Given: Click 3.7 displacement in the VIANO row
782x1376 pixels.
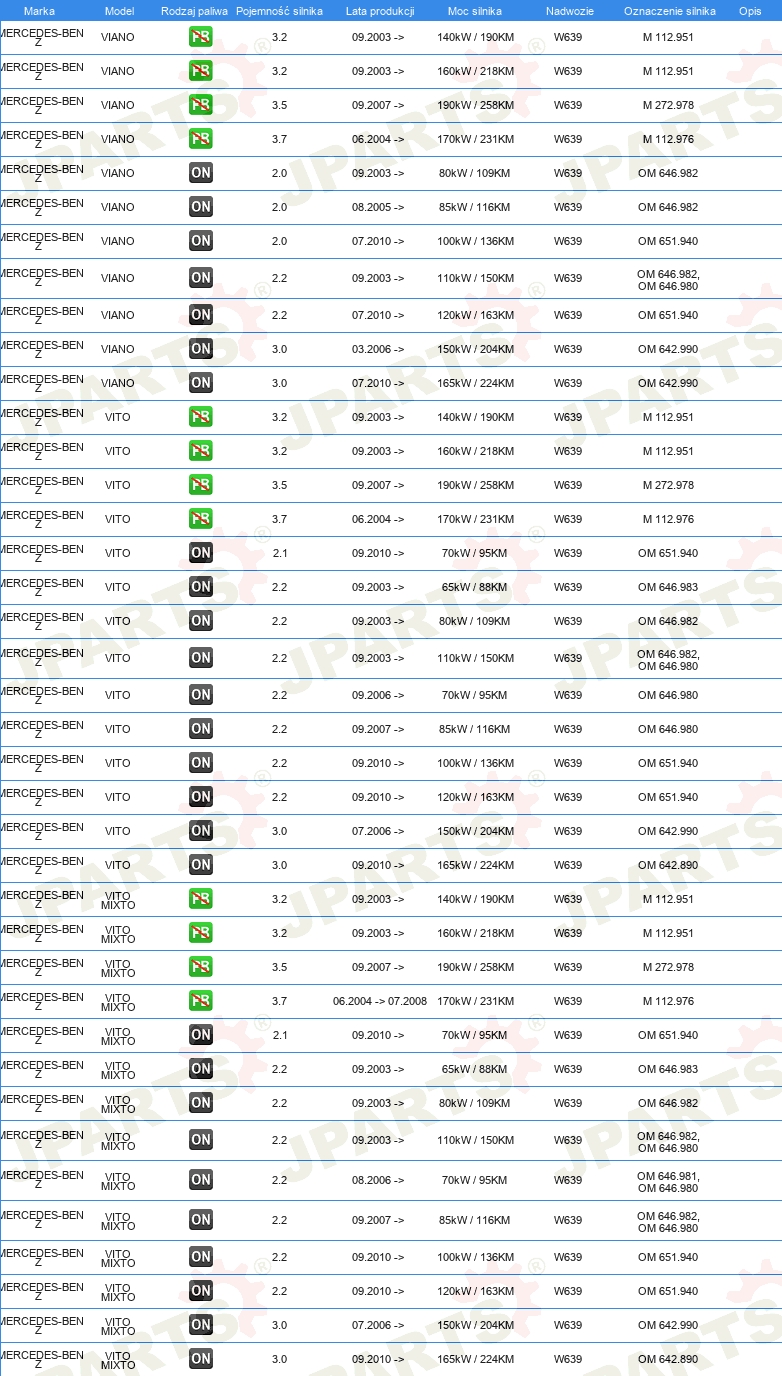Looking at the screenshot, I should tap(280, 139).
